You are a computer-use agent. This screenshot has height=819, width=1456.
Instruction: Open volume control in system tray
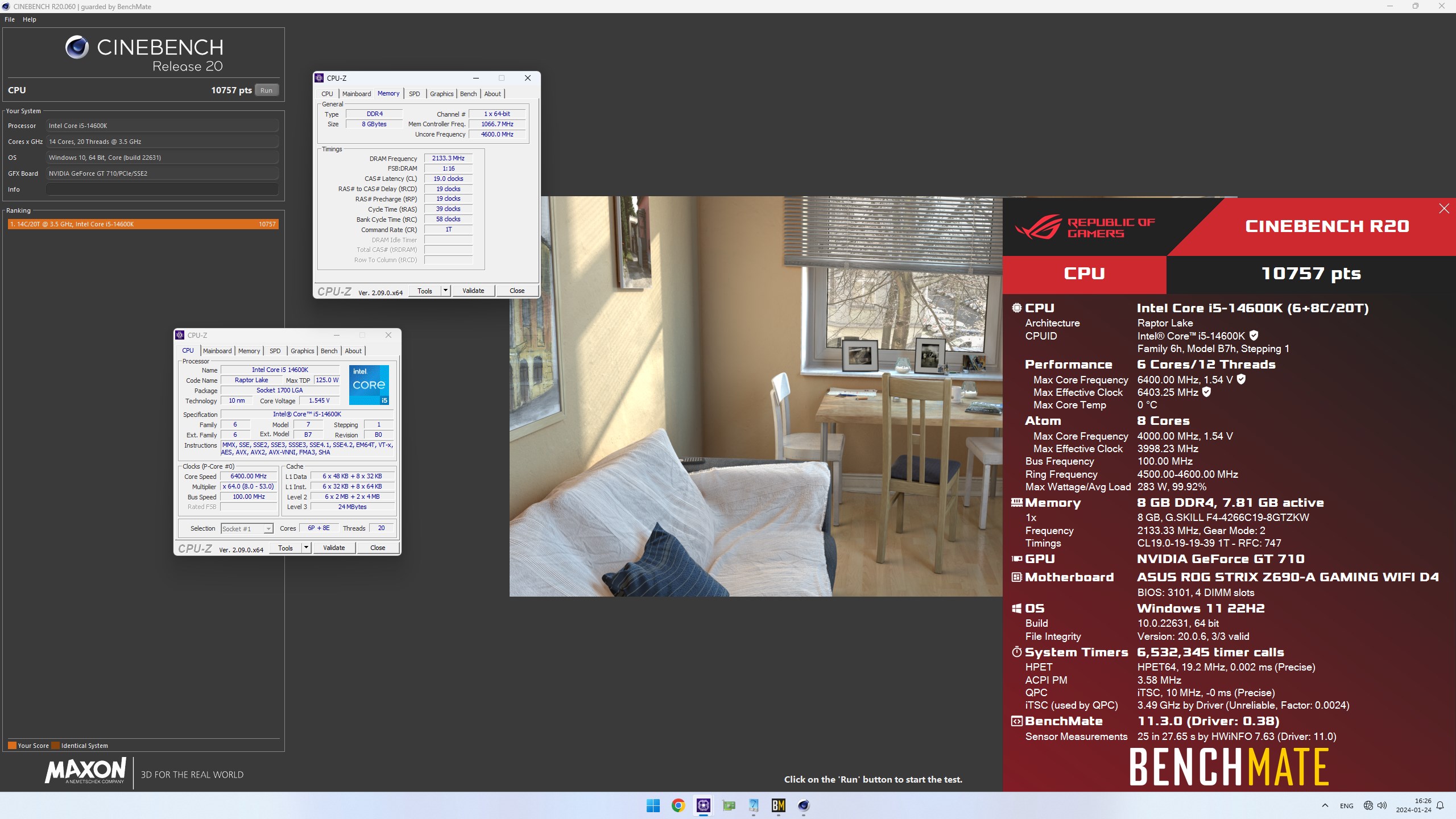point(1382,805)
